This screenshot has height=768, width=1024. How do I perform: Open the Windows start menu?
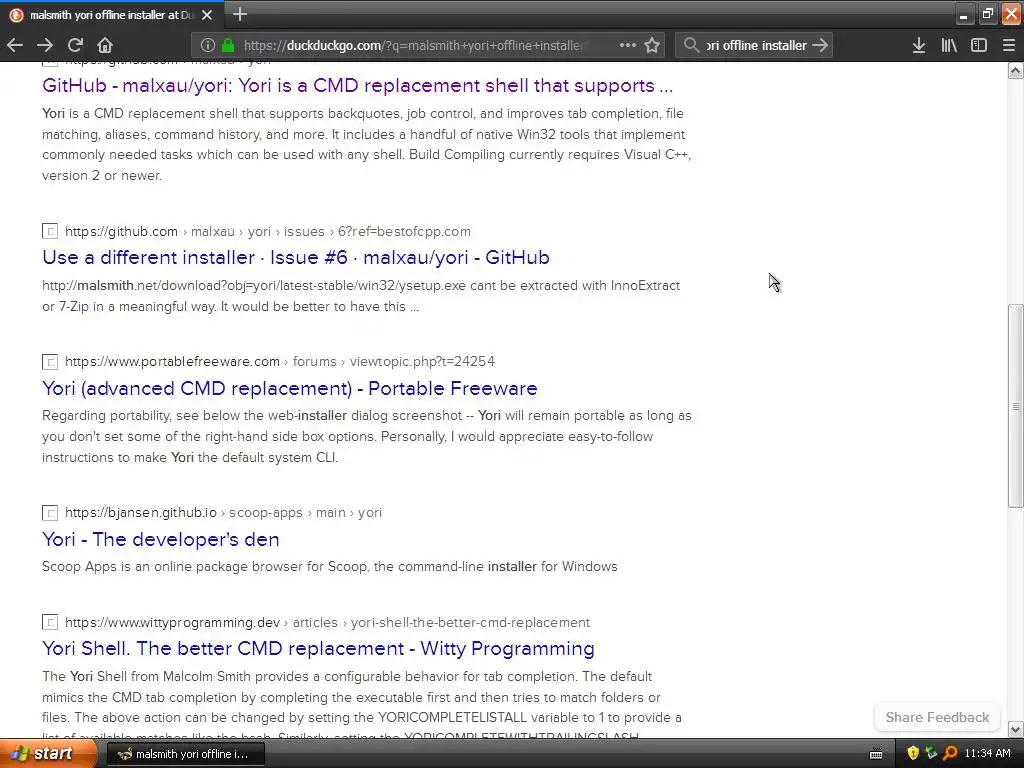(46, 754)
